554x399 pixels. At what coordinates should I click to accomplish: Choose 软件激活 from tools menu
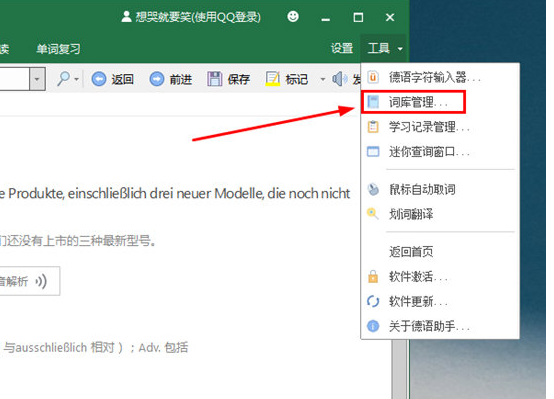[x=440, y=276]
